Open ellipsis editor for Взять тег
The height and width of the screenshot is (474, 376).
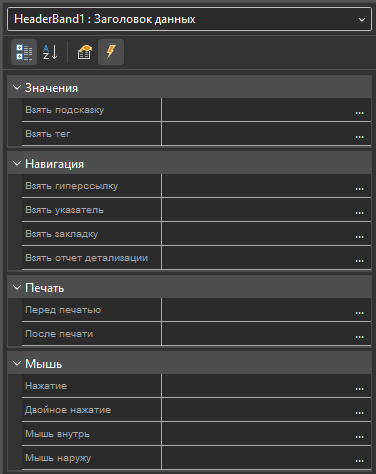[359, 137]
